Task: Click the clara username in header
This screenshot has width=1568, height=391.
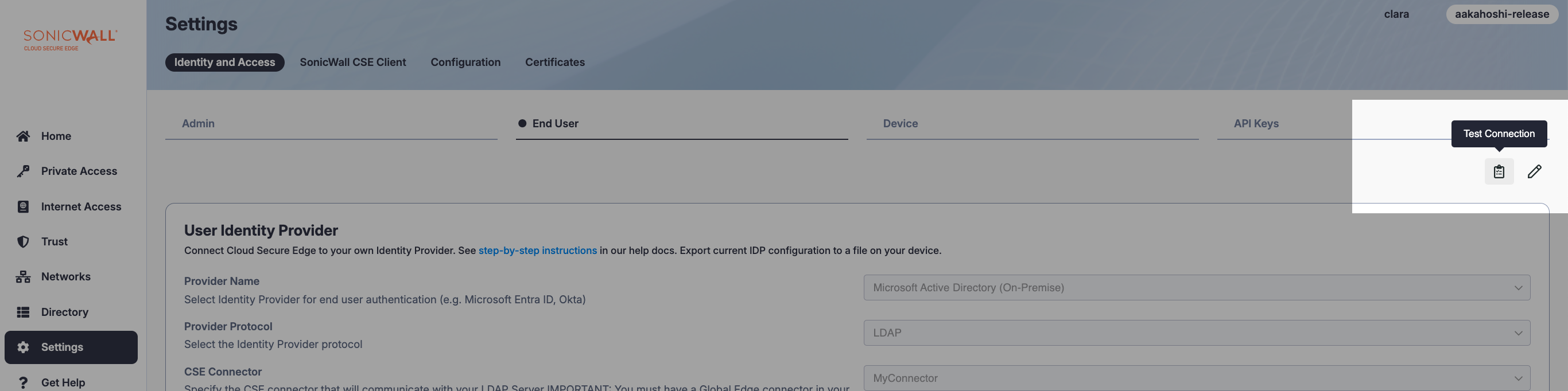Action: point(1396,14)
